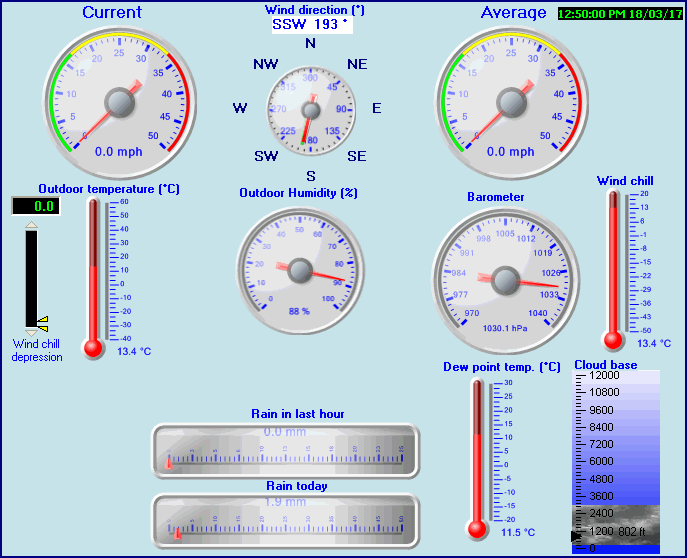Click the Cloud base altitude chart
This screenshot has width=687, height=558.
coord(616,462)
